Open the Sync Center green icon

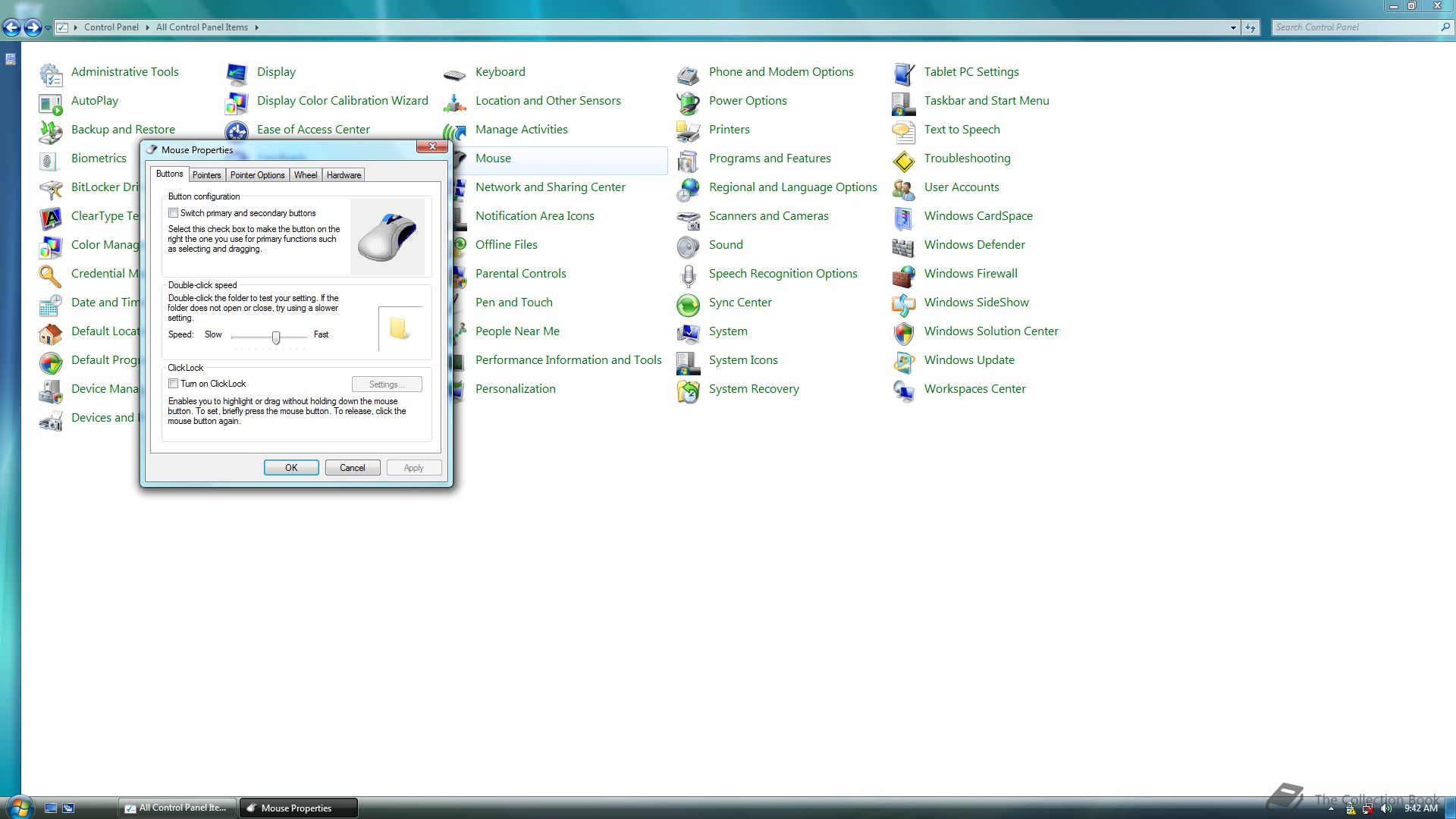(x=689, y=304)
